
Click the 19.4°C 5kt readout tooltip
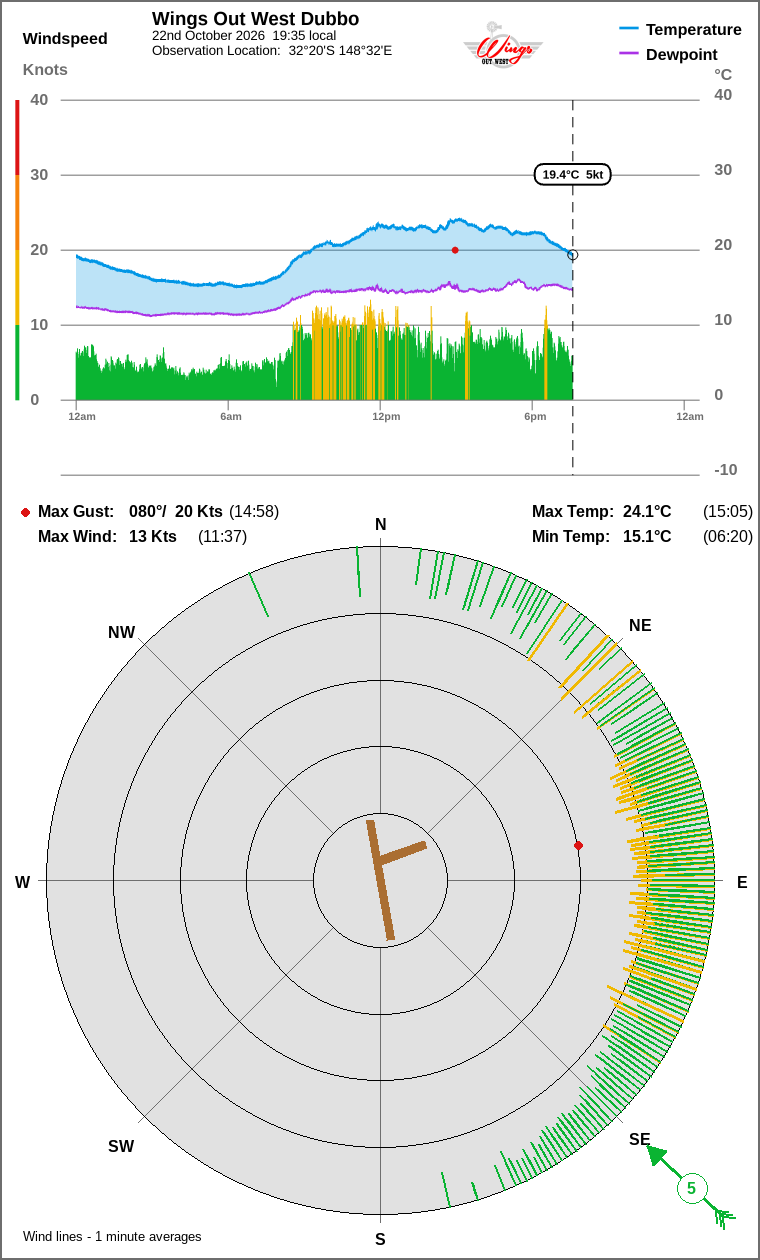[x=572, y=175]
